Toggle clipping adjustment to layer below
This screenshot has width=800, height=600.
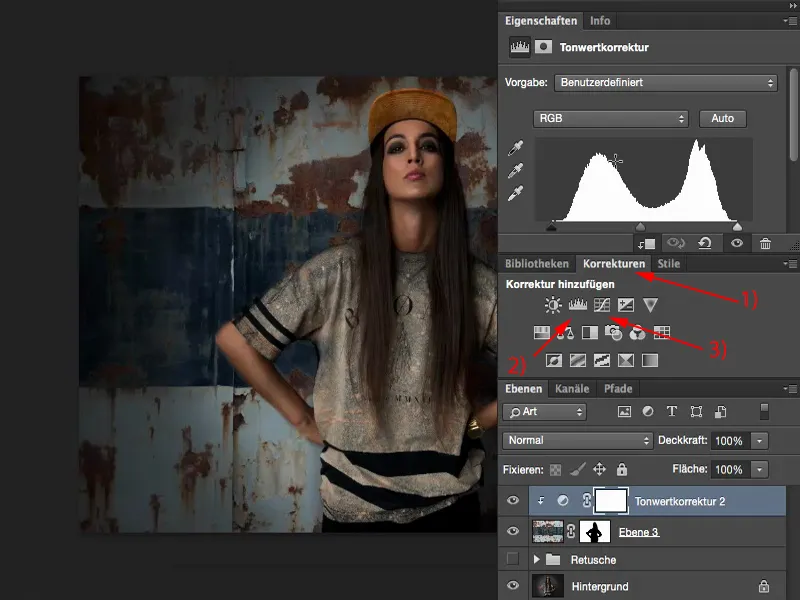click(x=646, y=244)
